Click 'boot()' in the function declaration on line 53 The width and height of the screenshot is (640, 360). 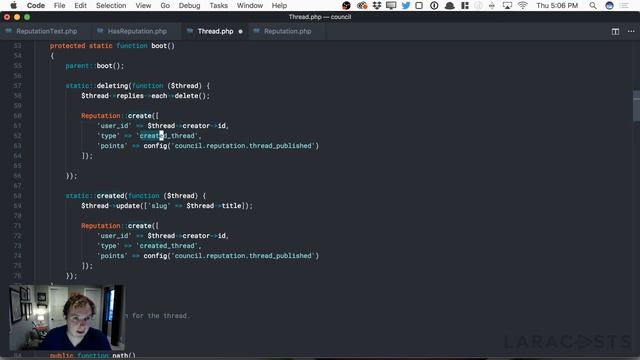(x=163, y=46)
